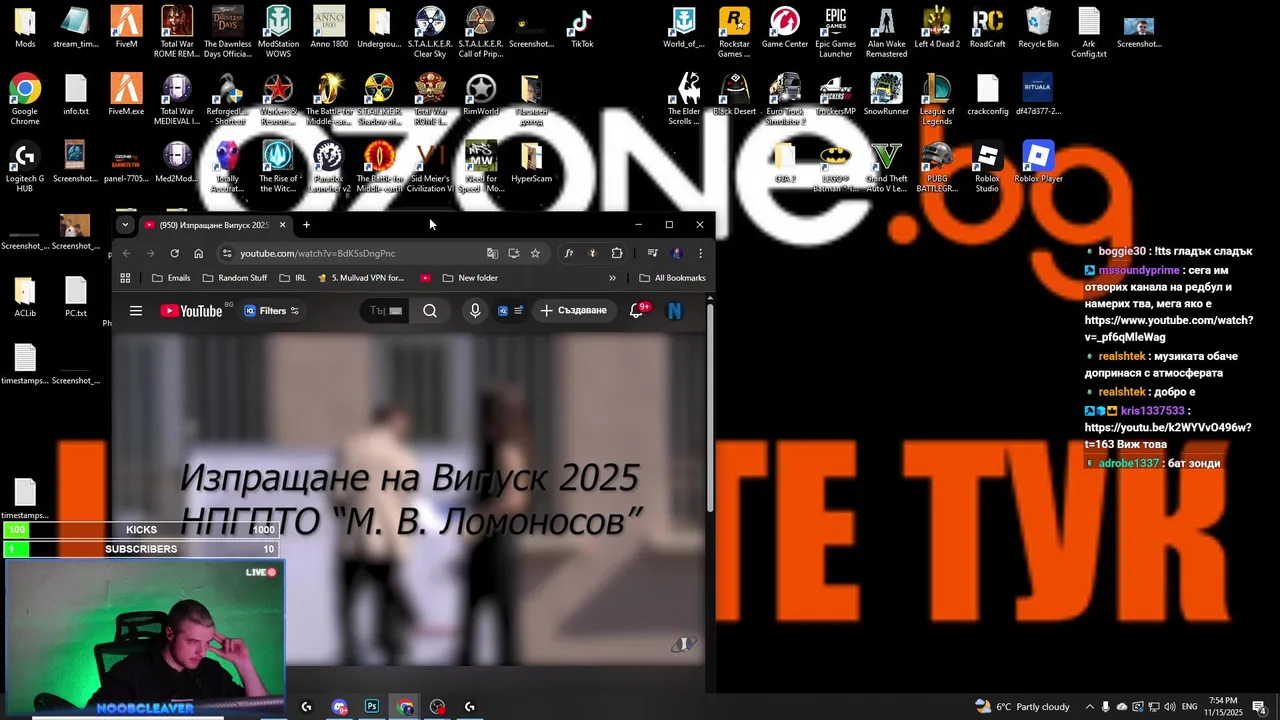Click the Chrome profile avatar in toolbar

[x=677, y=253]
